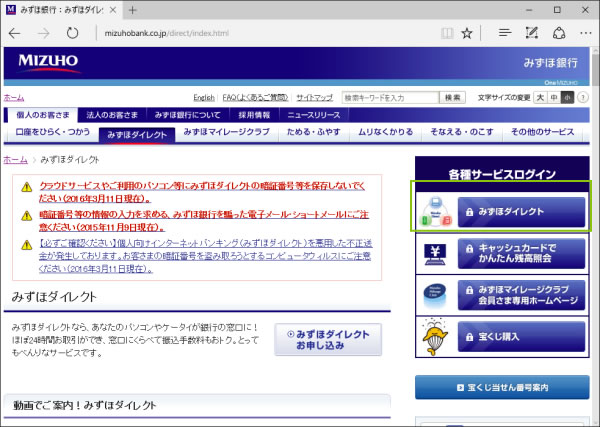Click みずほダイレクトお申し込み button
Viewport: 600px width, 427px height.
[x=328, y=339]
